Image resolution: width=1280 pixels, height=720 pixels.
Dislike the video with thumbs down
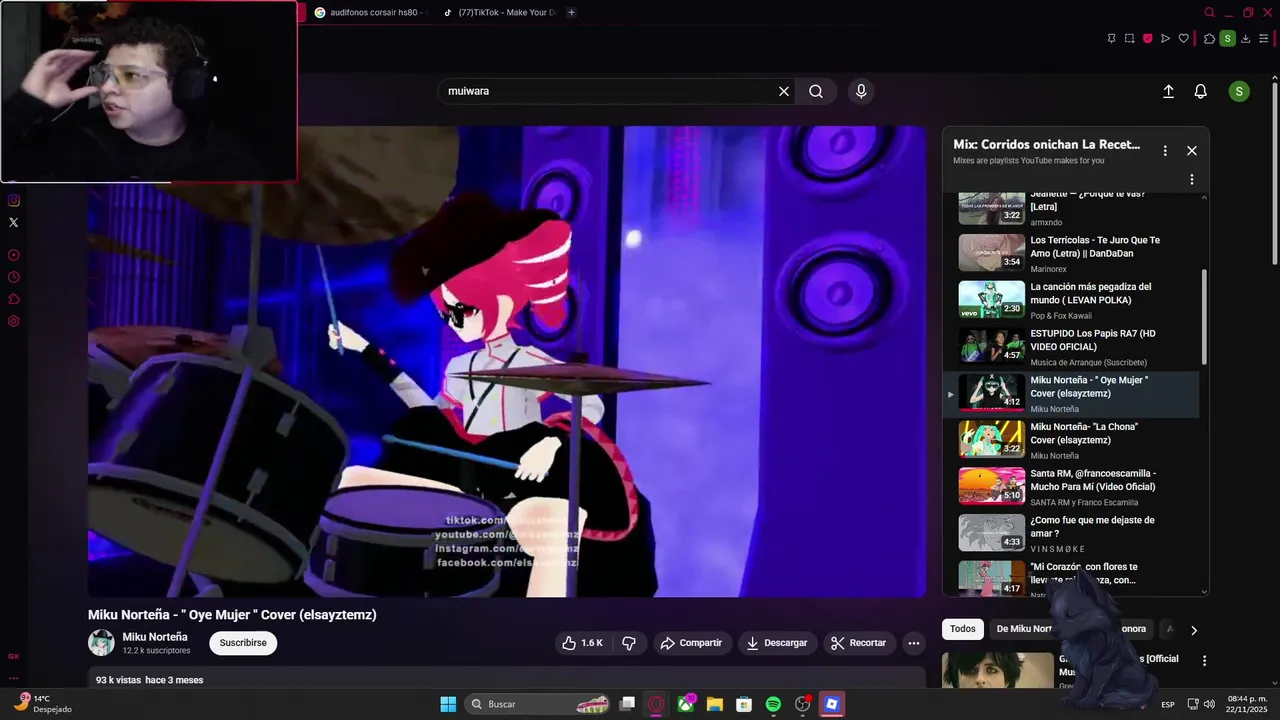[x=629, y=643]
